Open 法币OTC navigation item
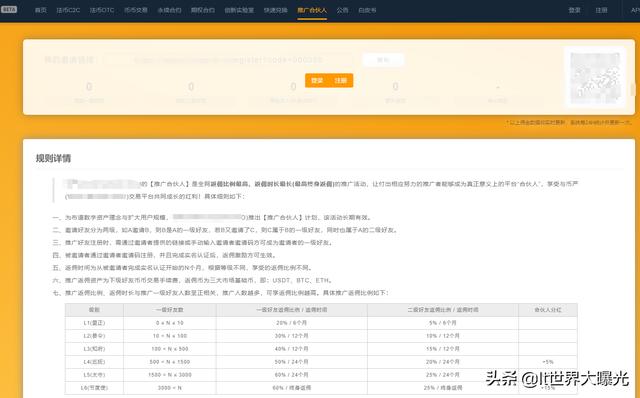This screenshot has width=640, height=398. (102, 10)
